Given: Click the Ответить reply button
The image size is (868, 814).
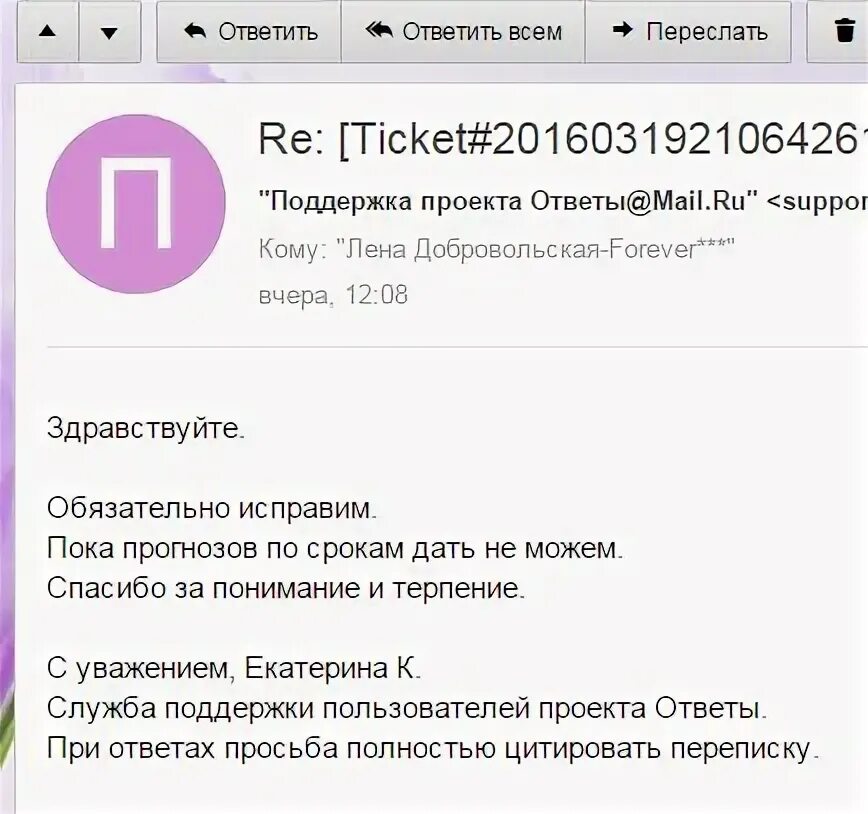Looking at the screenshot, I should pos(250,32).
